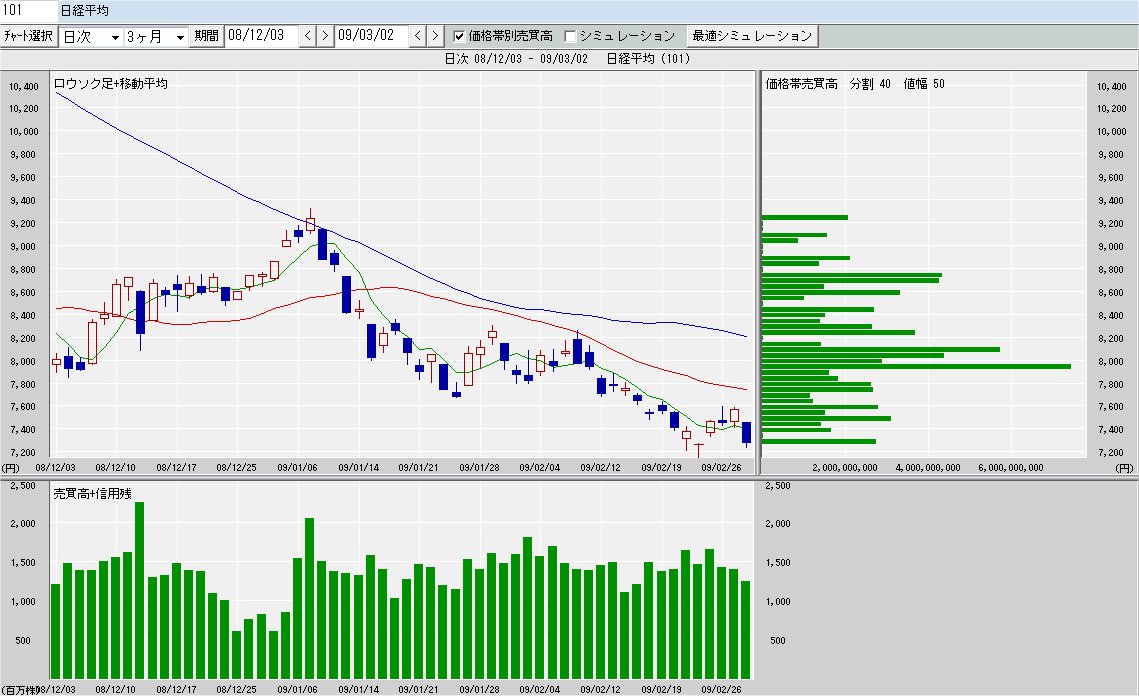Screen dimensions: 1139x696
Task: Click the end date previous arrow
Action: 418,36
